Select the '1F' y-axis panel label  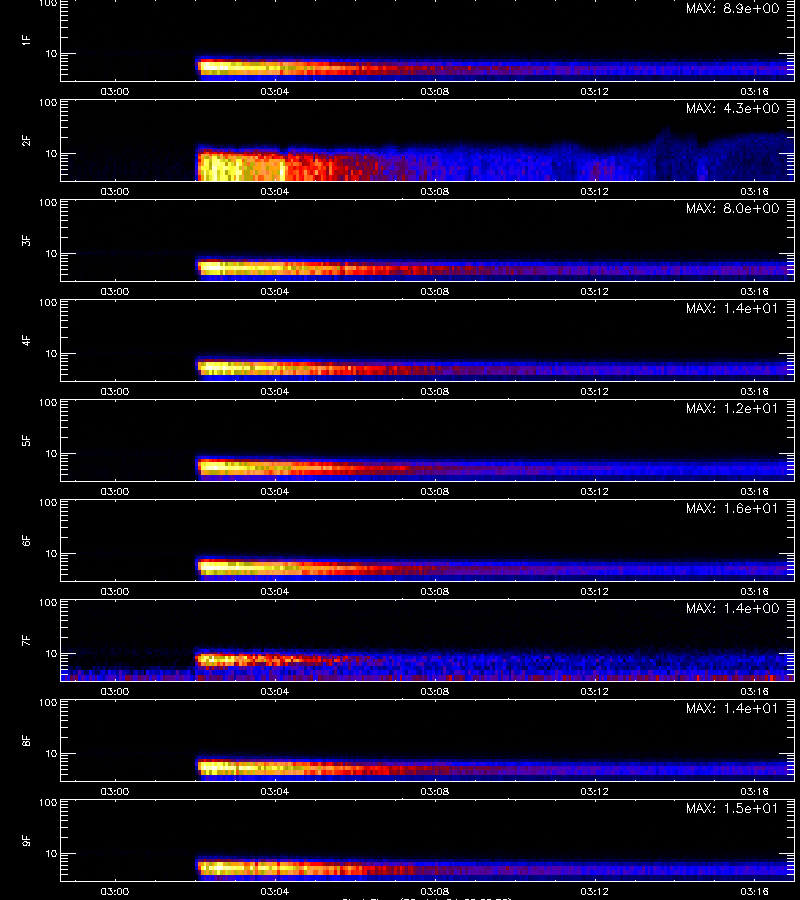pos(26,40)
